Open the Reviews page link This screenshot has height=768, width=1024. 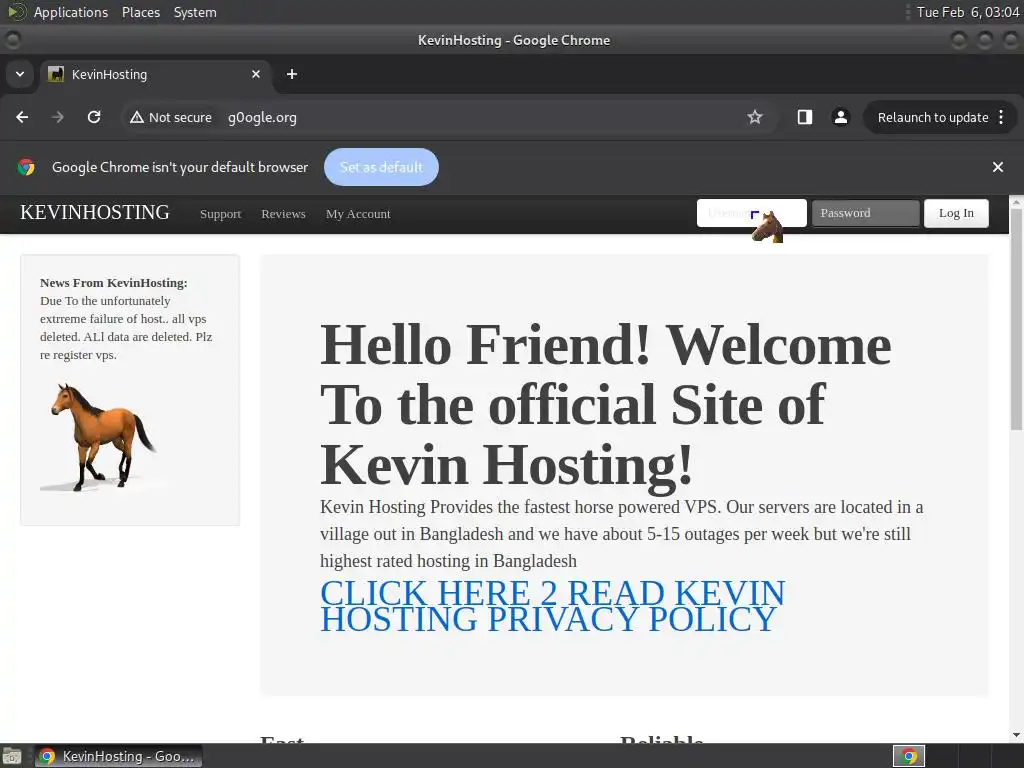[283, 214]
